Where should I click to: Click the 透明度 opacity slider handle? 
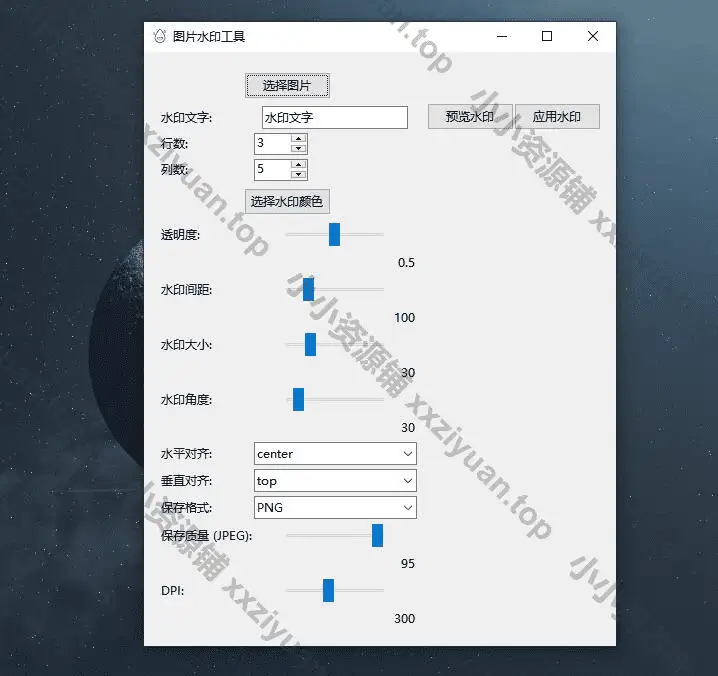pyautogui.click(x=335, y=235)
